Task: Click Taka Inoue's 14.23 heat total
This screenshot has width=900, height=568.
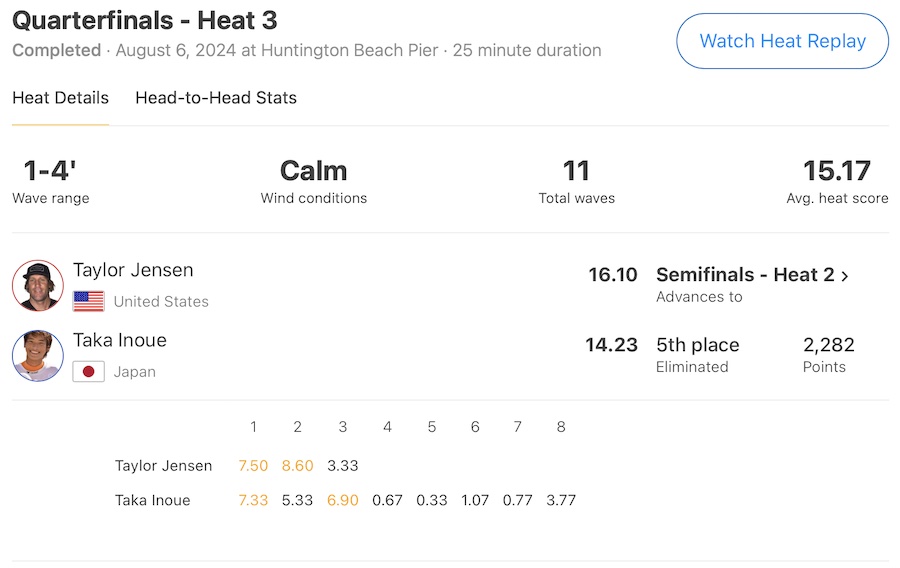Action: tap(611, 345)
